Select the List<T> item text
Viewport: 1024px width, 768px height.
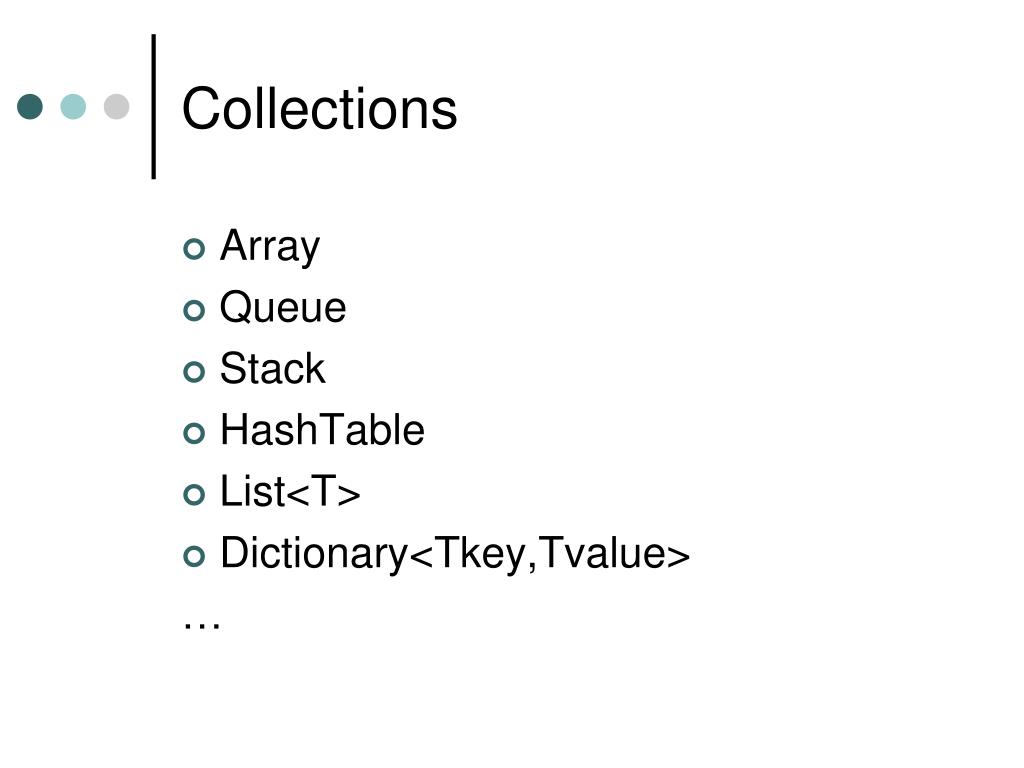point(290,491)
